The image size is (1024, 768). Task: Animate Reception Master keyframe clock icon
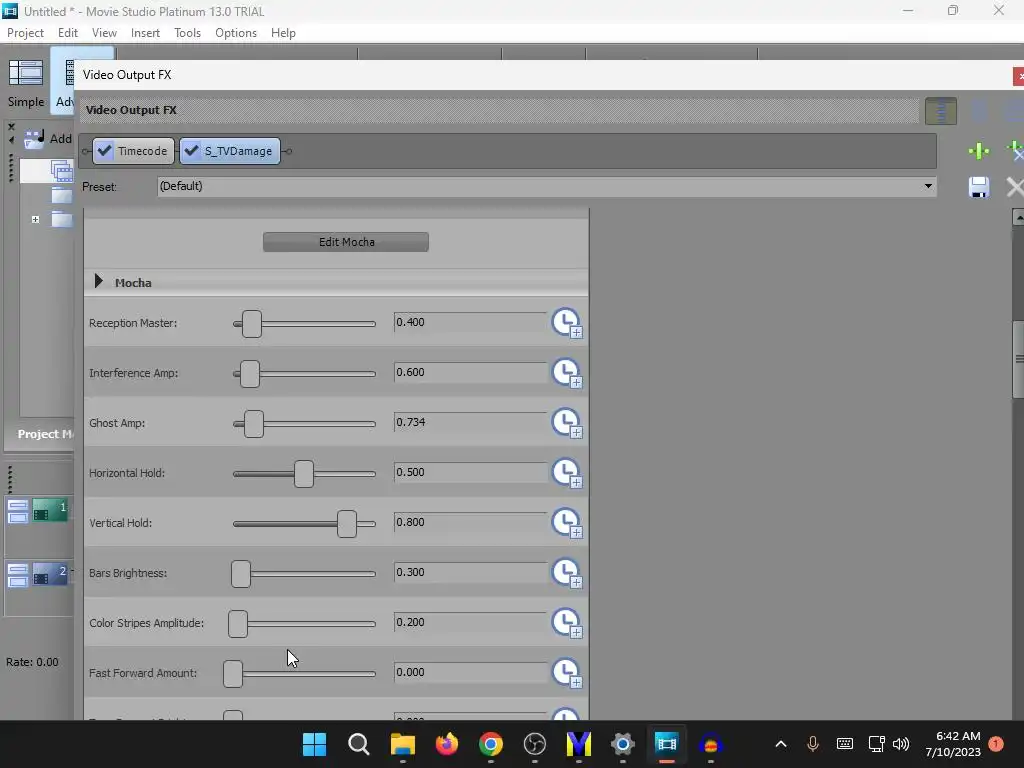click(x=567, y=323)
